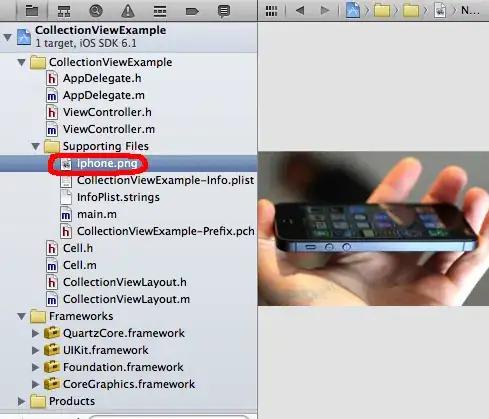The height and width of the screenshot is (419, 489).
Task: Click the Products folder icon
Action: [38, 401]
